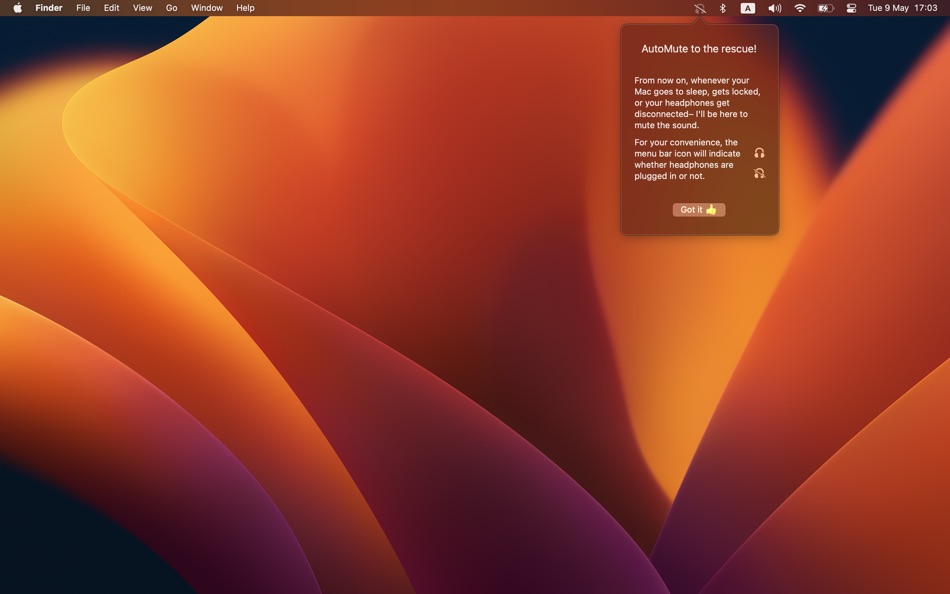The height and width of the screenshot is (594, 950).
Task: Click the text 'For your convenience, the'
Action: [x=686, y=142]
